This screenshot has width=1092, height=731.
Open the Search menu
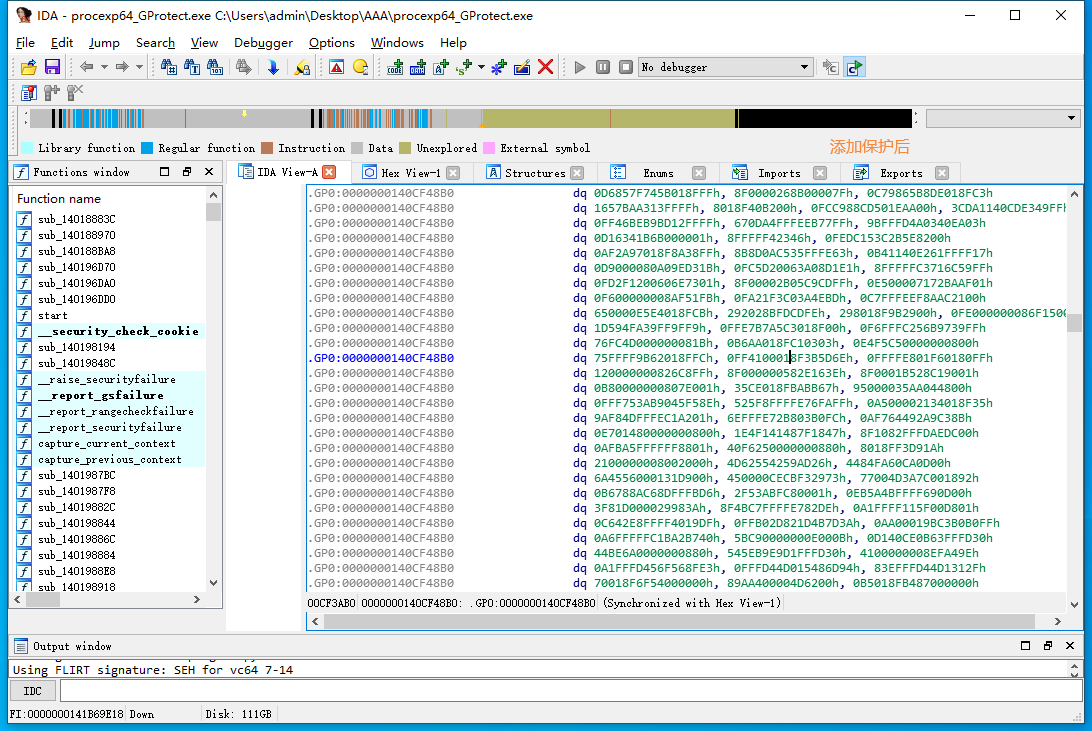(x=155, y=43)
